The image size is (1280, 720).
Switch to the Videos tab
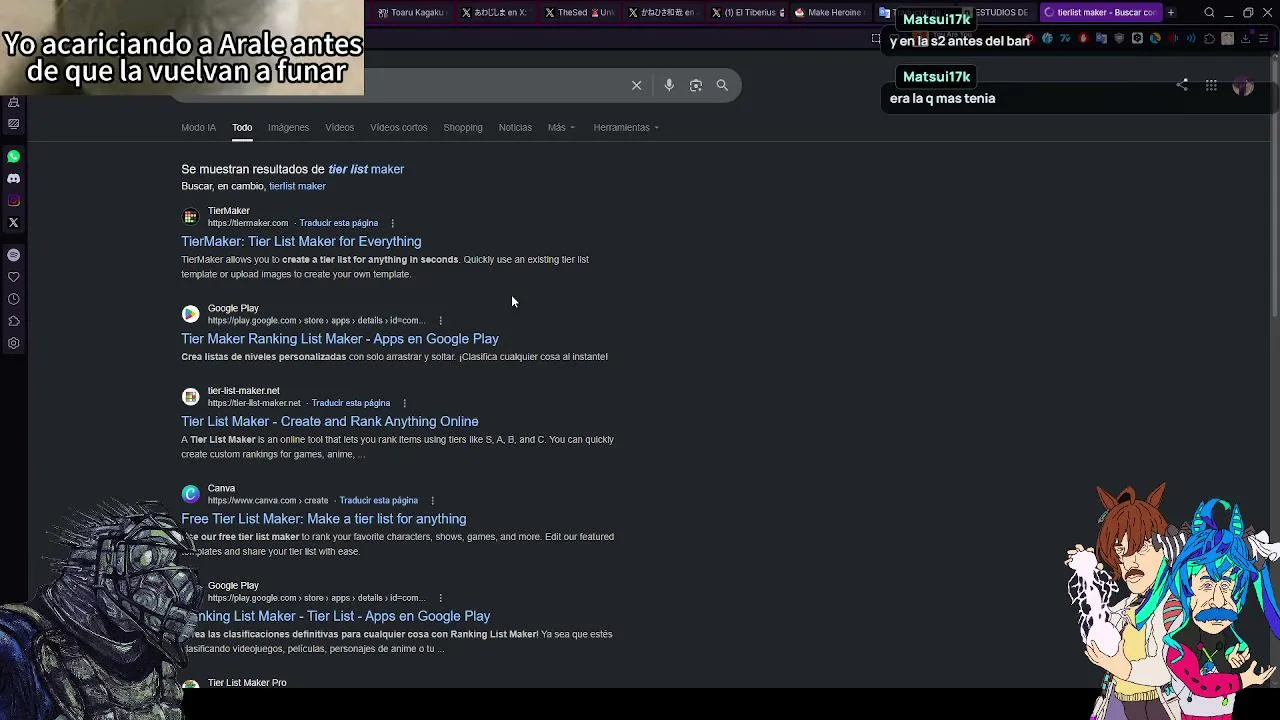339,127
